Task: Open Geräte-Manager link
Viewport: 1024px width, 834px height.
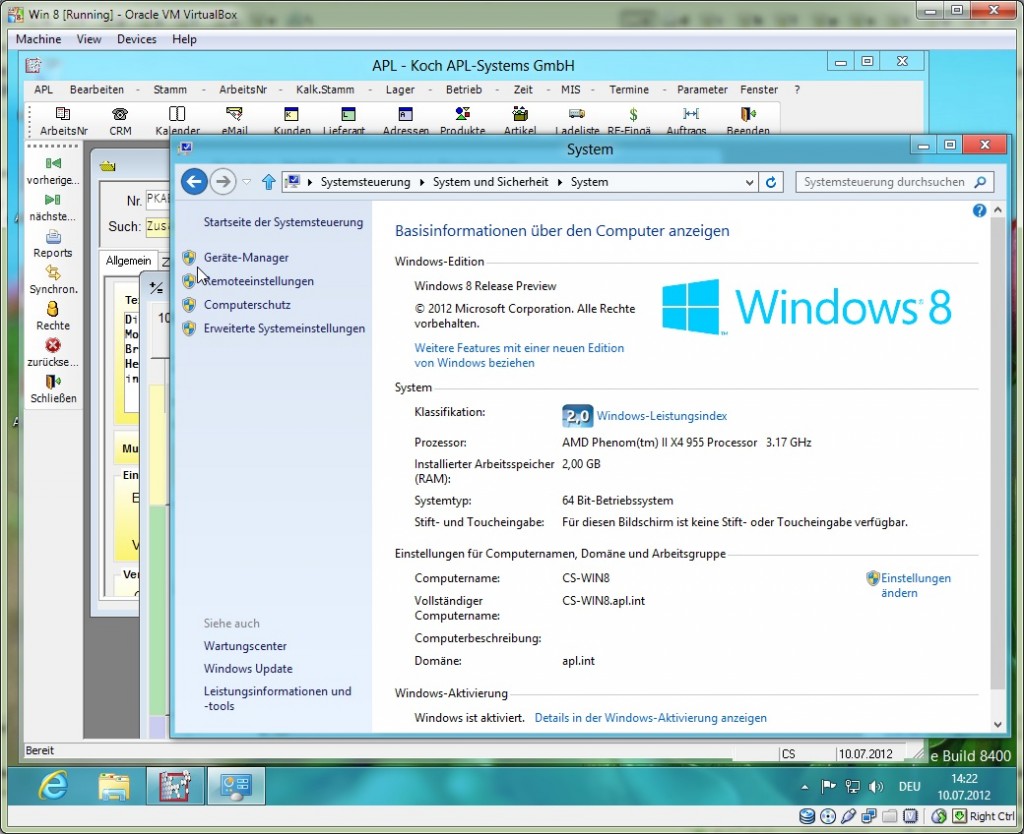Action: (x=246, y=257)
